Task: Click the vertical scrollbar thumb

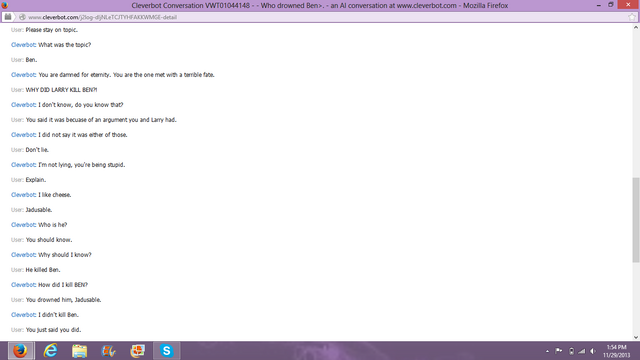Action: pyautogui.click(x=636, y=220)
